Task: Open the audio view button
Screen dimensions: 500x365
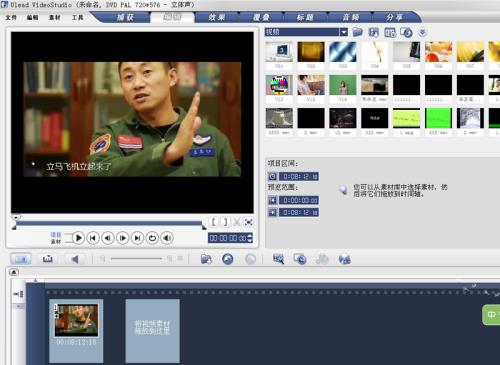Action: 75,259
